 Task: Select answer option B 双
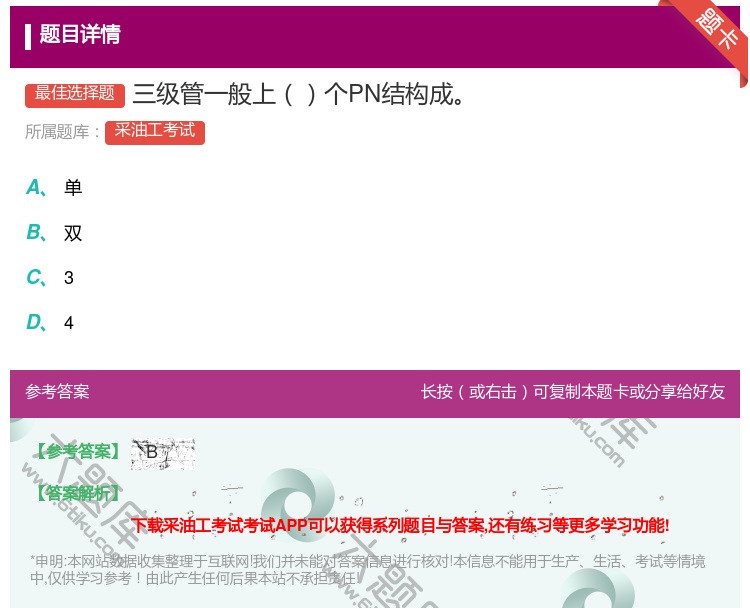click(54, 233)
